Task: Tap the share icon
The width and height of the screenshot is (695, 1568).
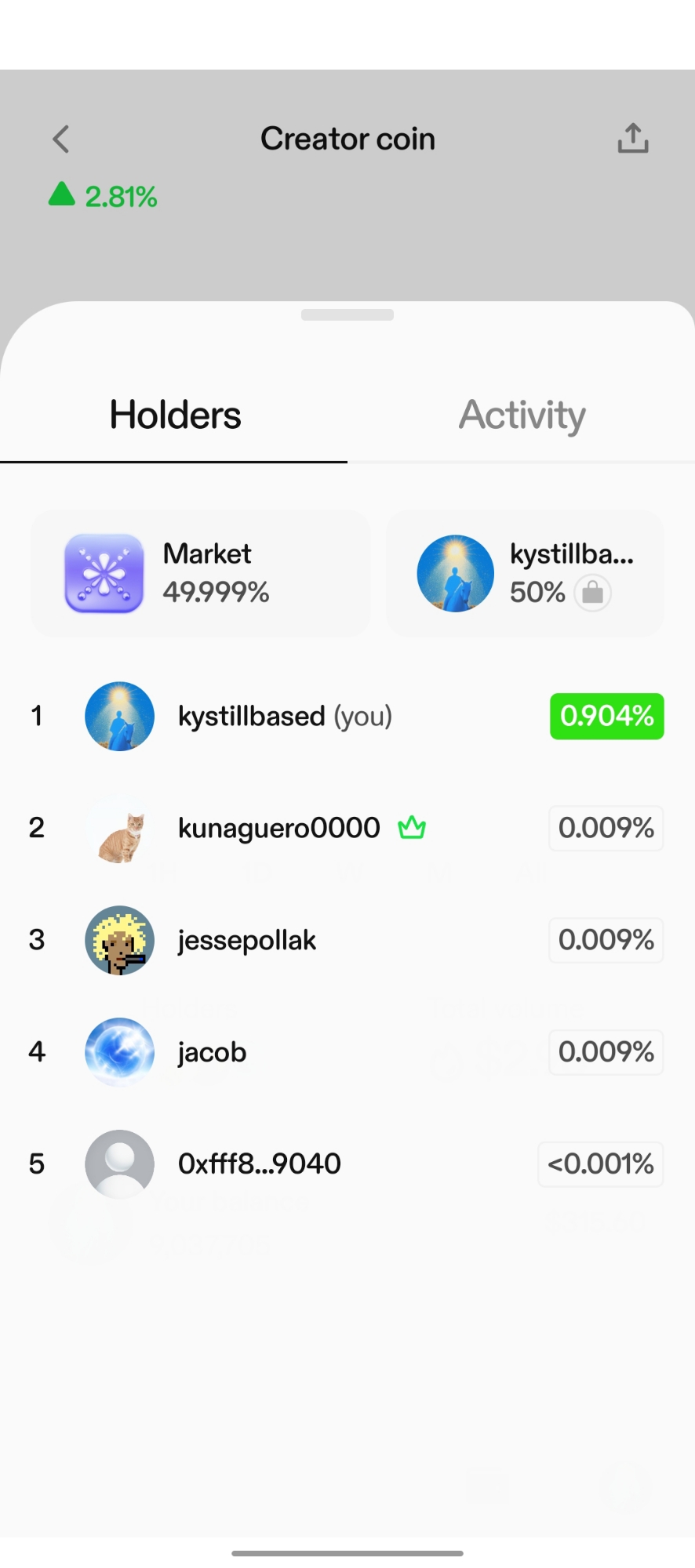Action: tap(632, 139)
